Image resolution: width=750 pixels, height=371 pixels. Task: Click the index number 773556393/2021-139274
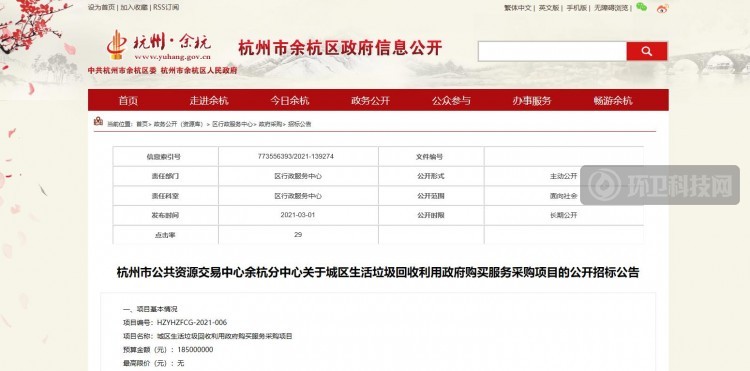[x=296, y=156]
